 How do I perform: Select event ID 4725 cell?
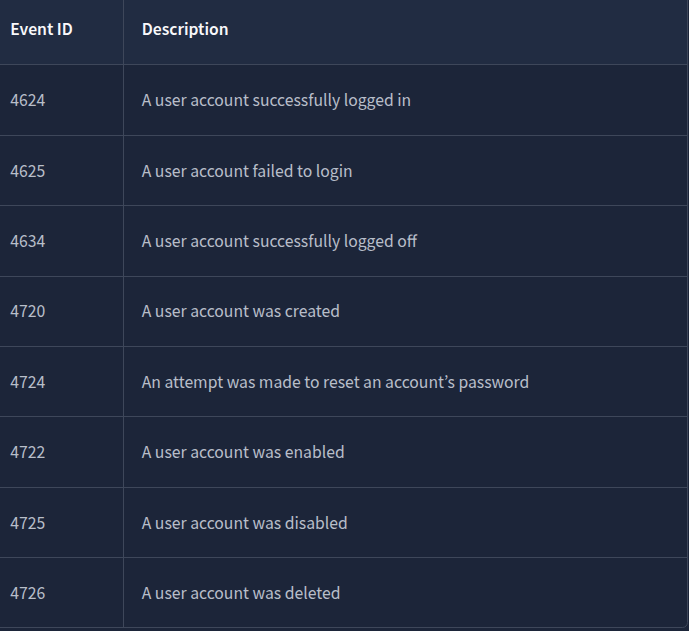click(28, 523)
